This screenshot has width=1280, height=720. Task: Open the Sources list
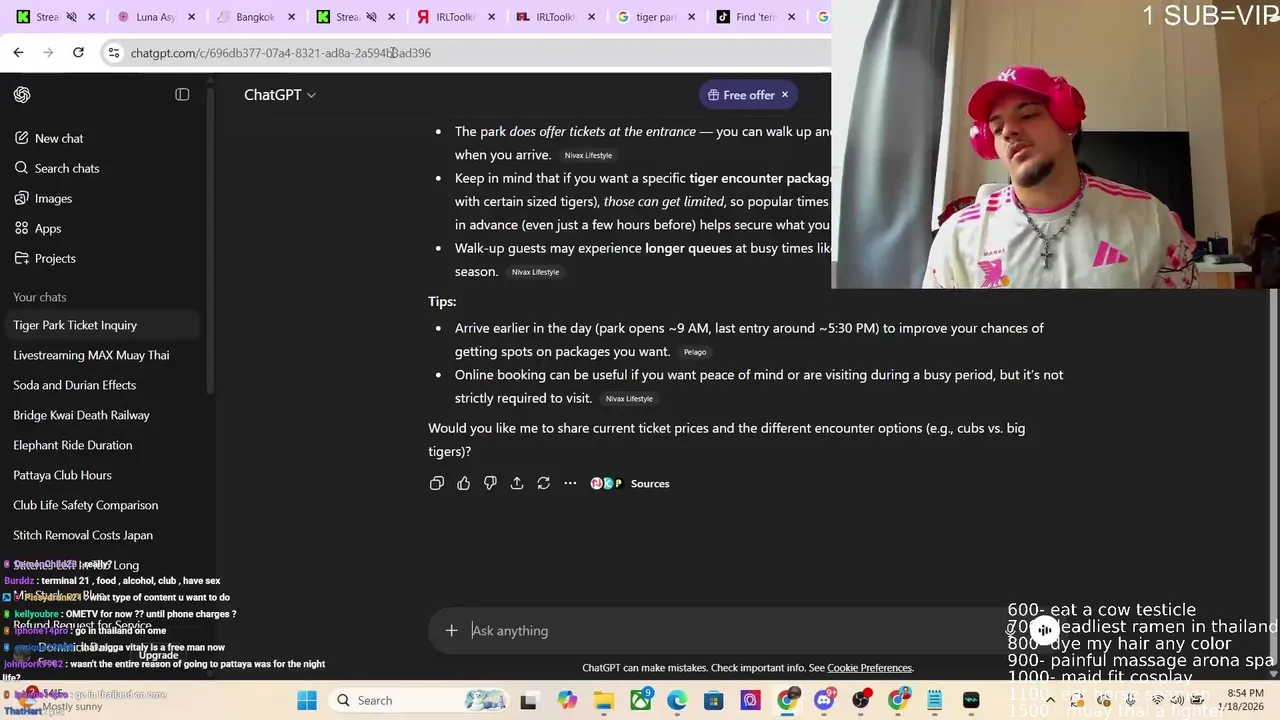tap(630, 483)
